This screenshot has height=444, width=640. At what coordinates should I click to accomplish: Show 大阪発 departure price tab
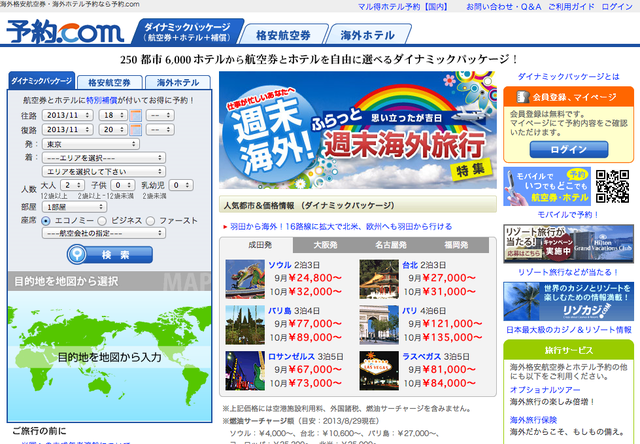coord(325,245)
